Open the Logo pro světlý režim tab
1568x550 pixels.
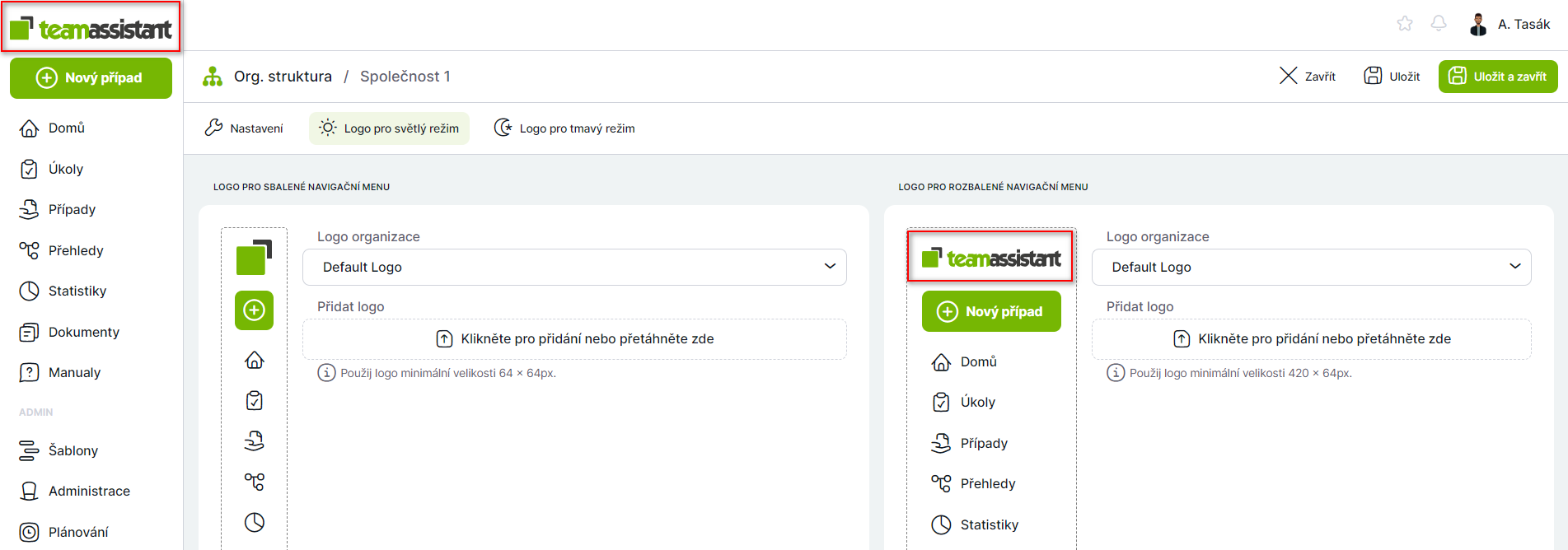pyautogui.click(x=389, y=128)
